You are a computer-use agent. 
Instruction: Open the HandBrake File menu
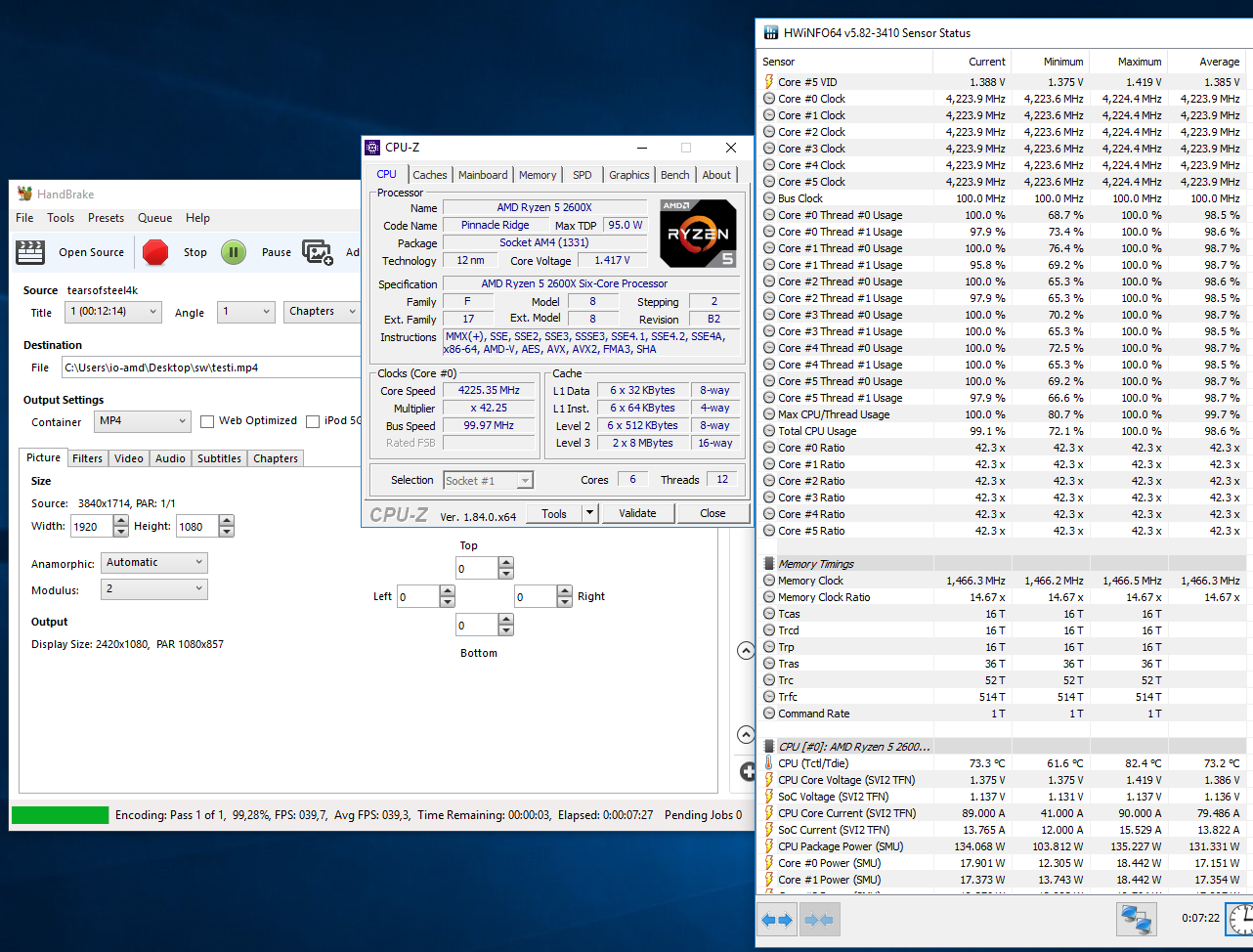[x=24, y=218]
